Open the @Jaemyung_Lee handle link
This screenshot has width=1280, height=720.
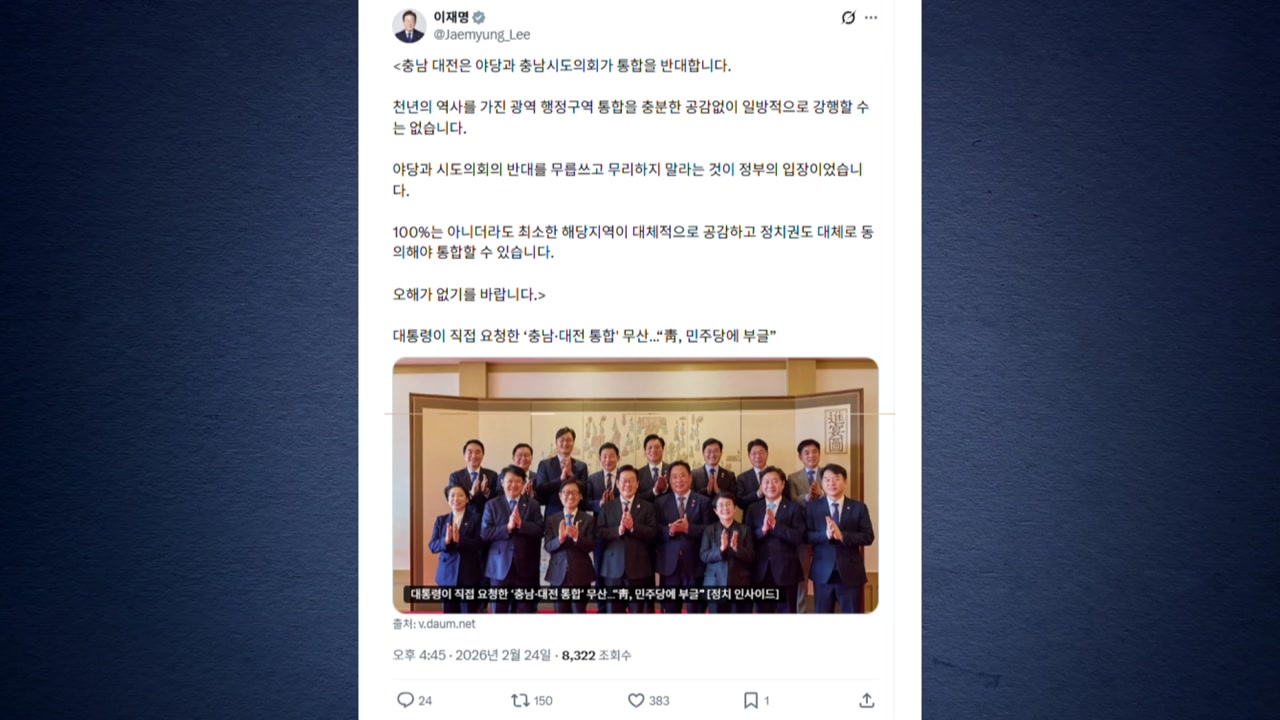[x=482, y=35]
